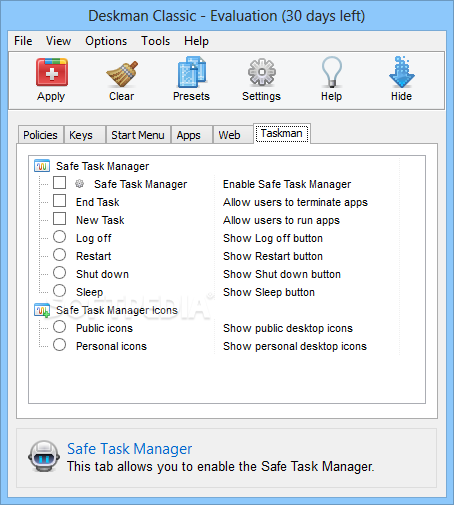Open the Tools menu

click(x=156, y=41)
